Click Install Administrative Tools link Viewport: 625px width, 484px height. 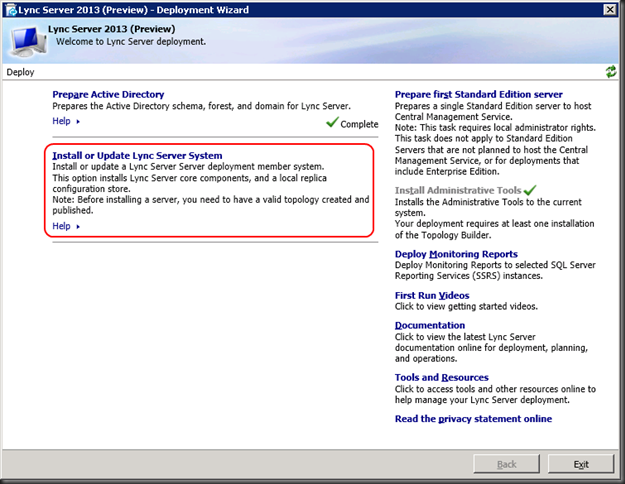(x=458, y=191)
